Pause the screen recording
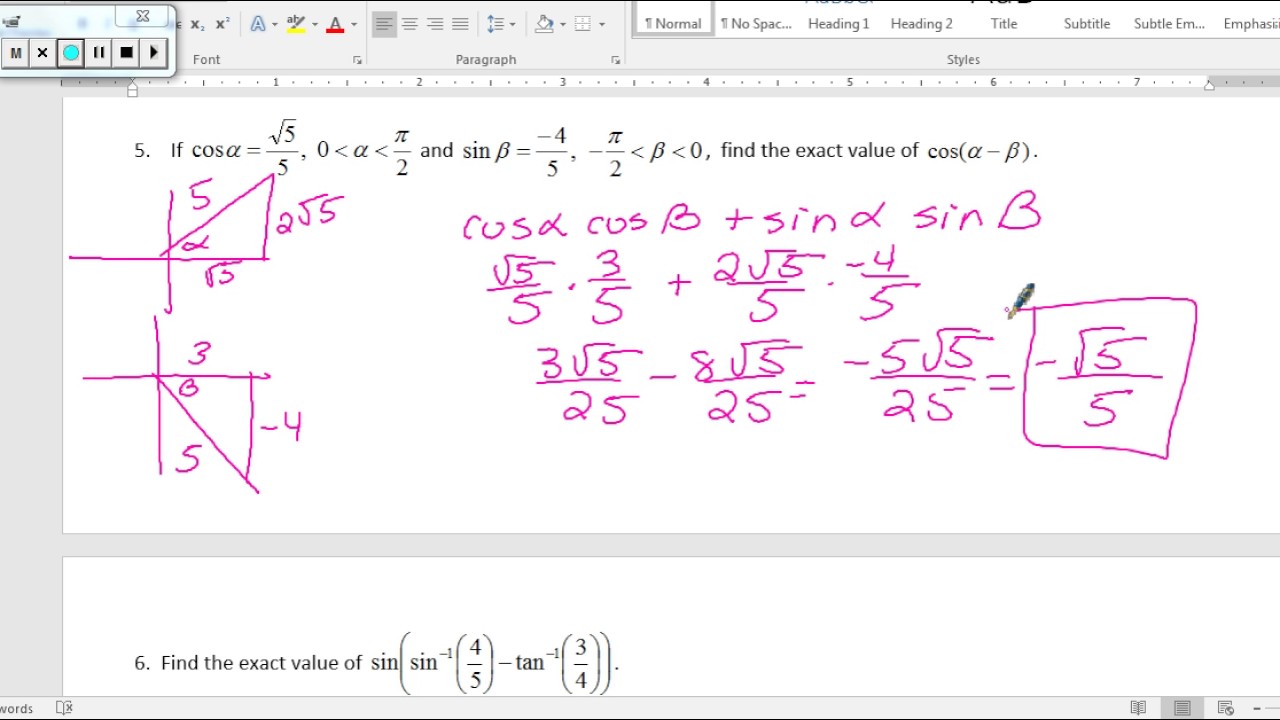Screen dimensions: 1280x720 tap(98, 53)
